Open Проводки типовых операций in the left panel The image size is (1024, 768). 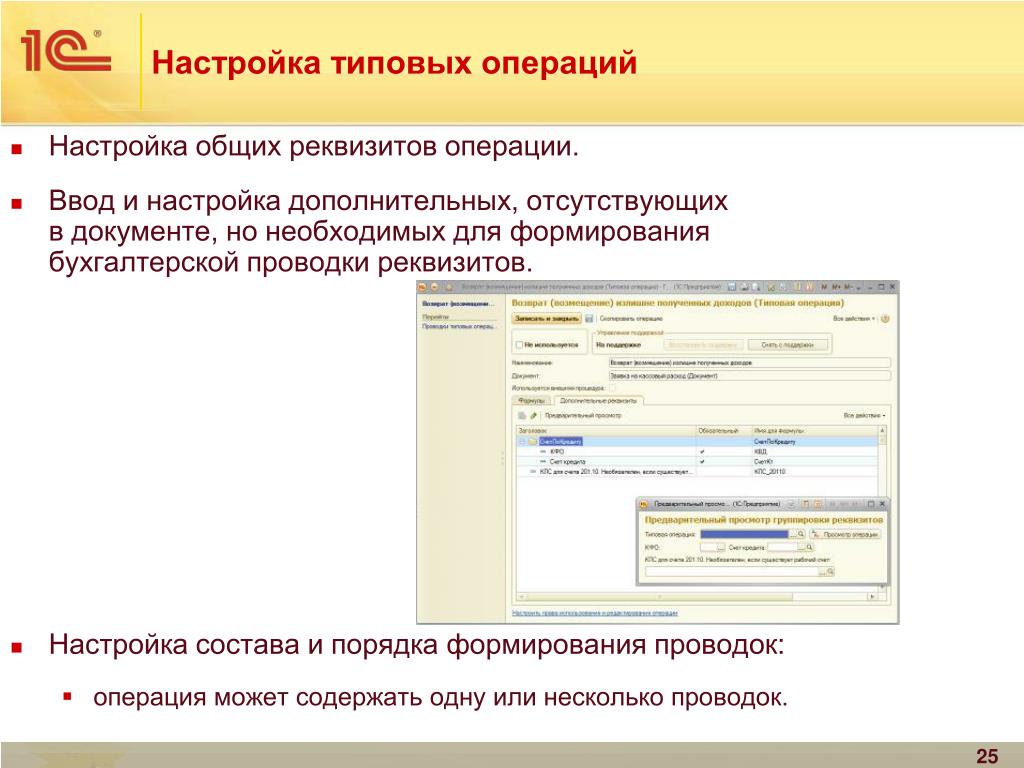tap(458, 327)
